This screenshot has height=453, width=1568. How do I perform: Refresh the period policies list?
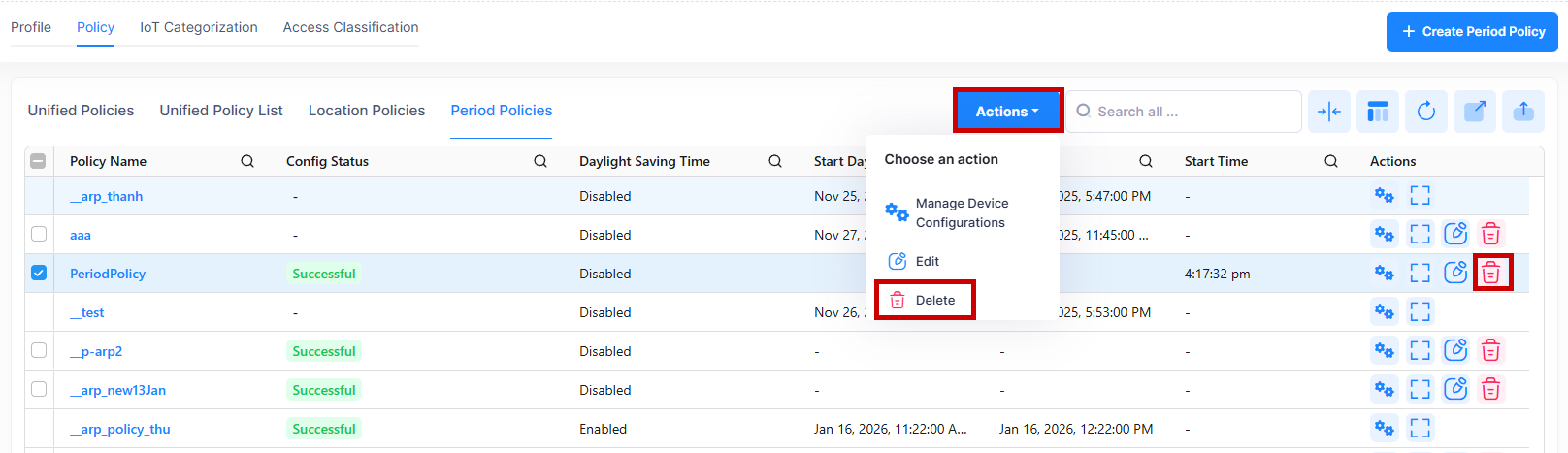point(1425,112)
